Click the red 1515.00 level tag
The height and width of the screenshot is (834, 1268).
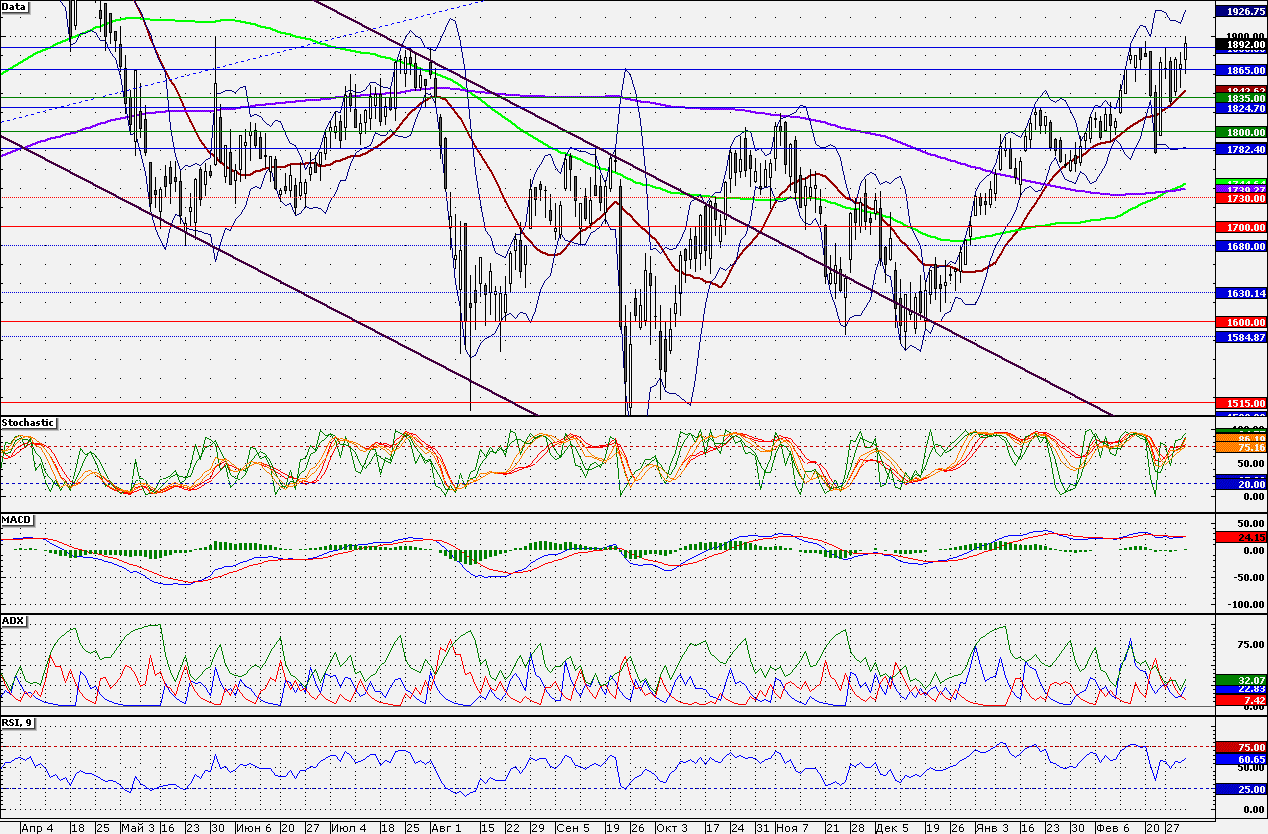coord(1240,402)
